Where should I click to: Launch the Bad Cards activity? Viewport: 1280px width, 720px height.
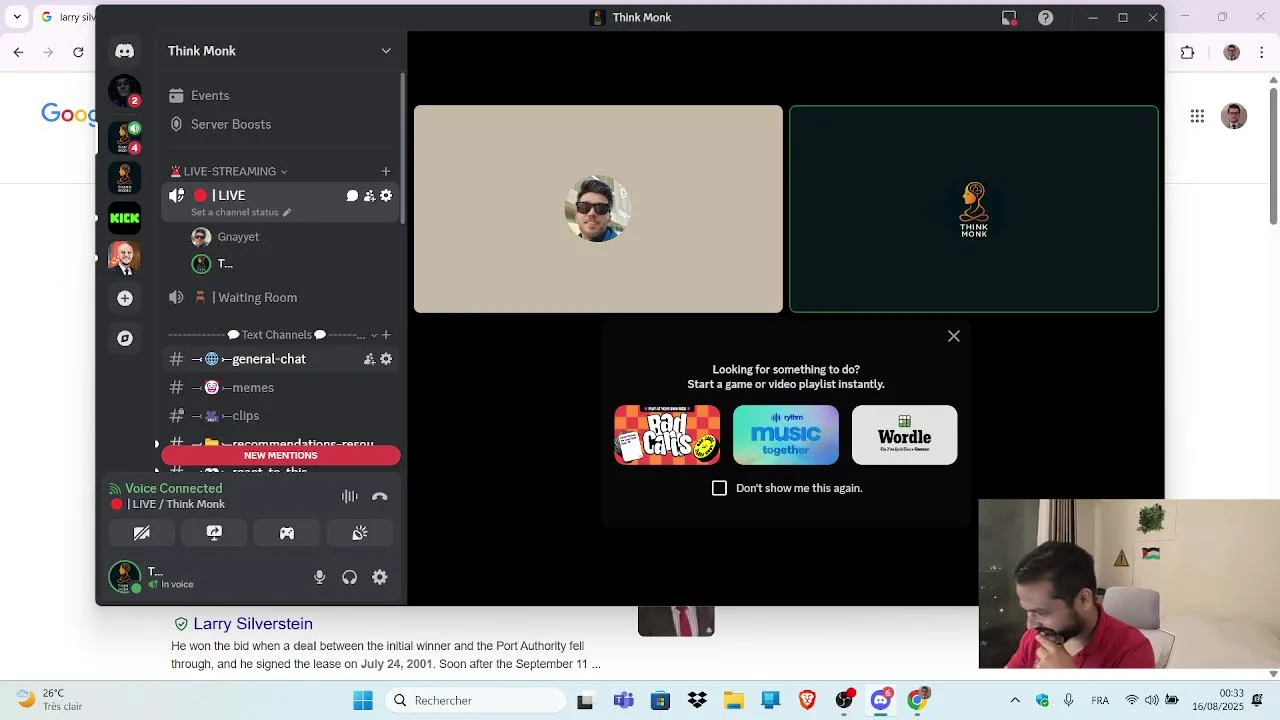click(x=667, y=435)
